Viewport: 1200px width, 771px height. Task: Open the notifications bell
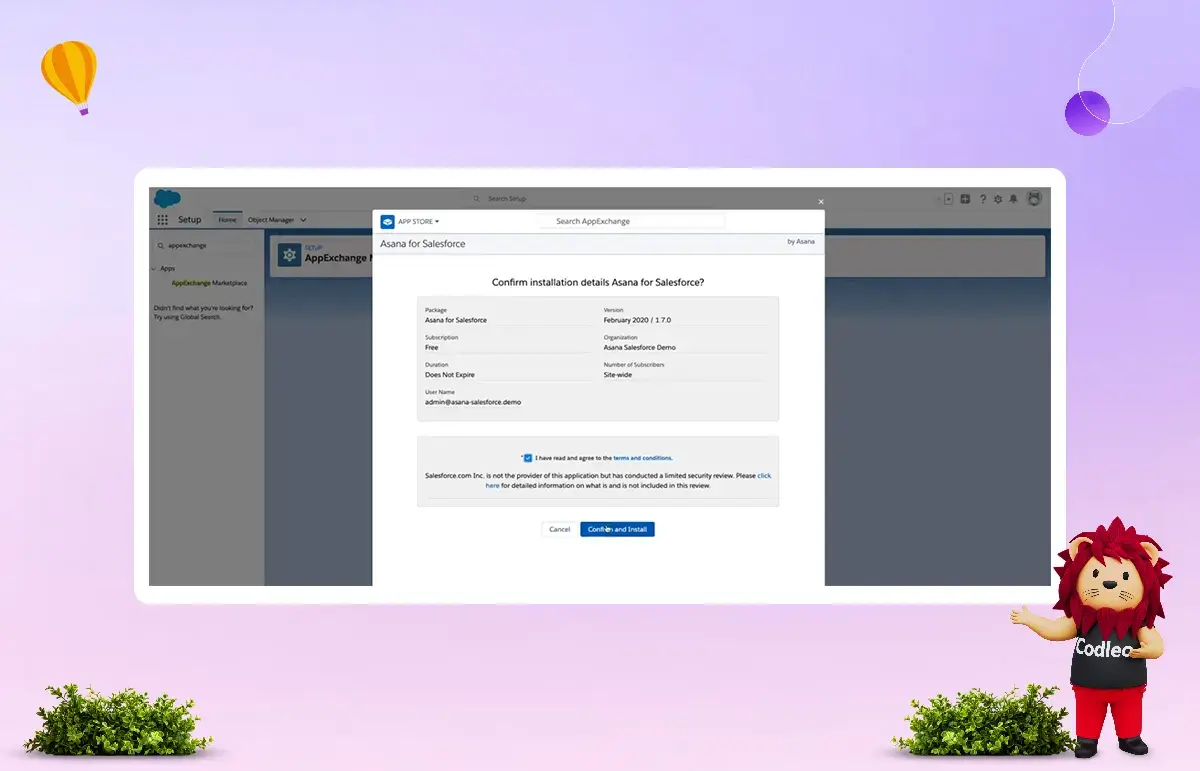(x=1013, y=199)
